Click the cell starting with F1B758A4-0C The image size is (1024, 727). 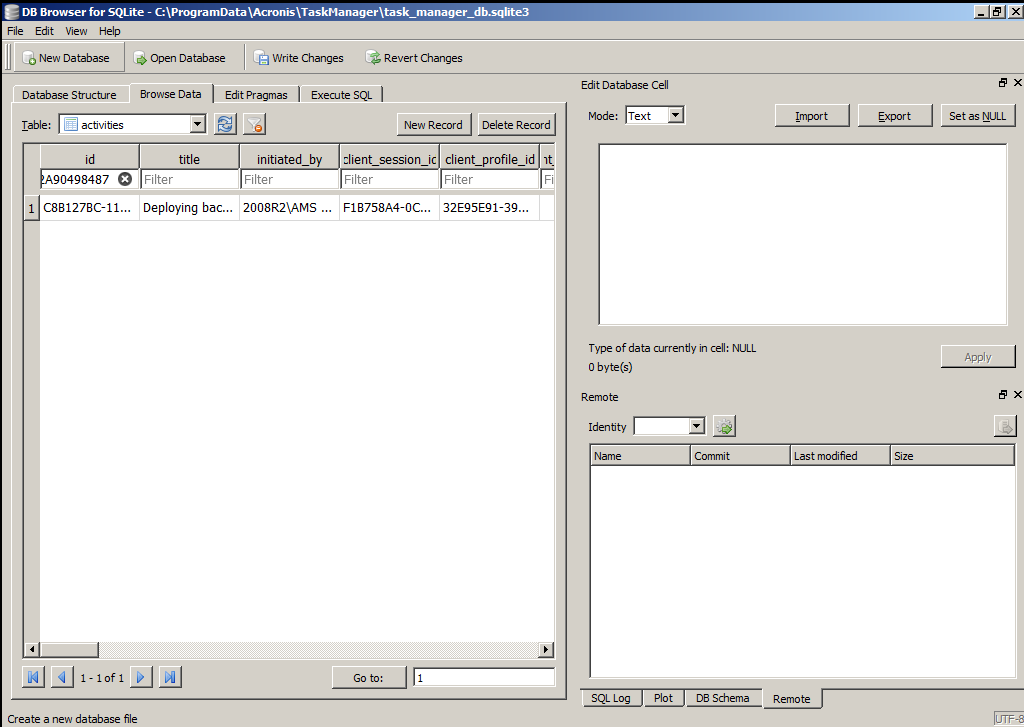point(389,208)
